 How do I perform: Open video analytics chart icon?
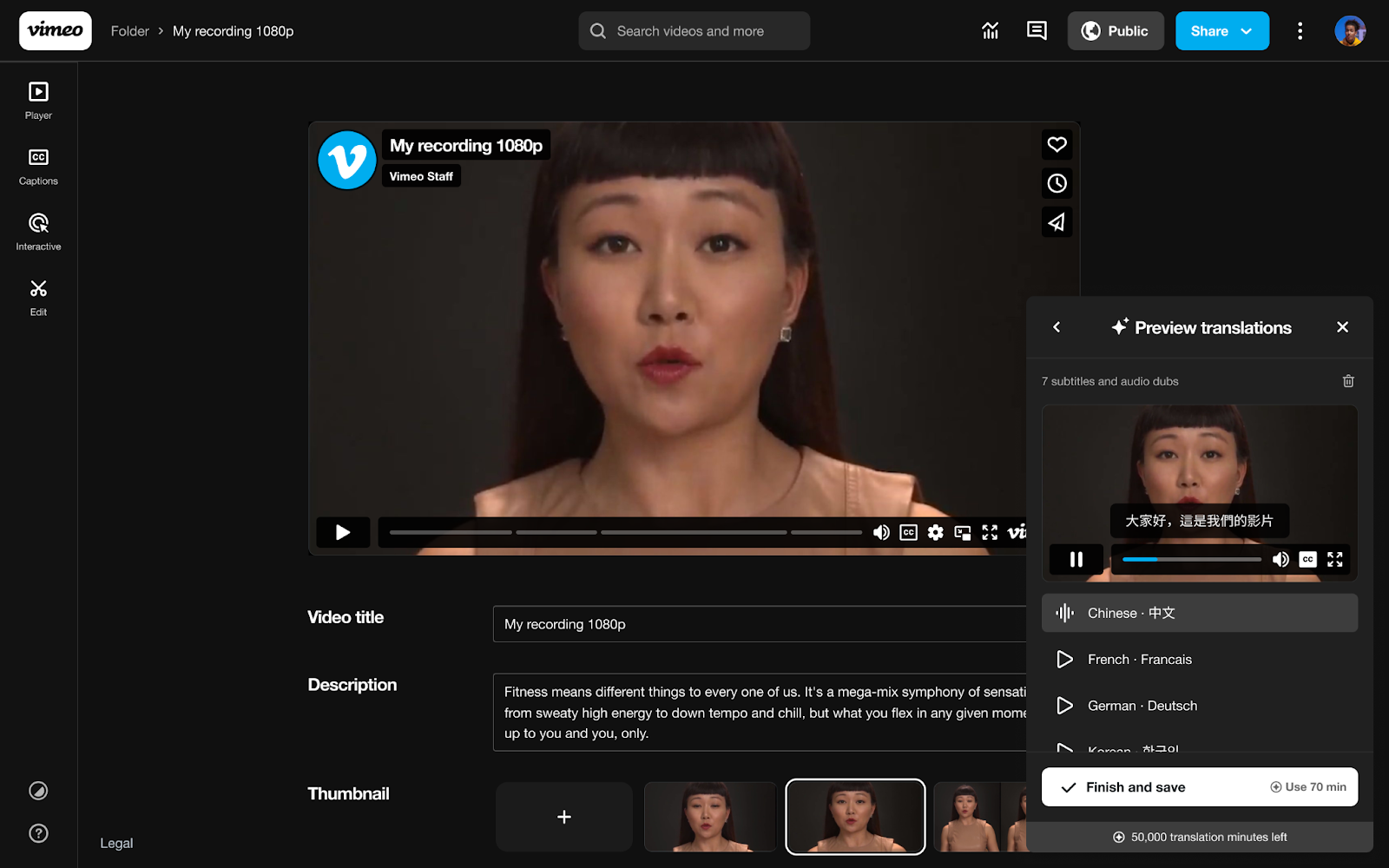990,31
